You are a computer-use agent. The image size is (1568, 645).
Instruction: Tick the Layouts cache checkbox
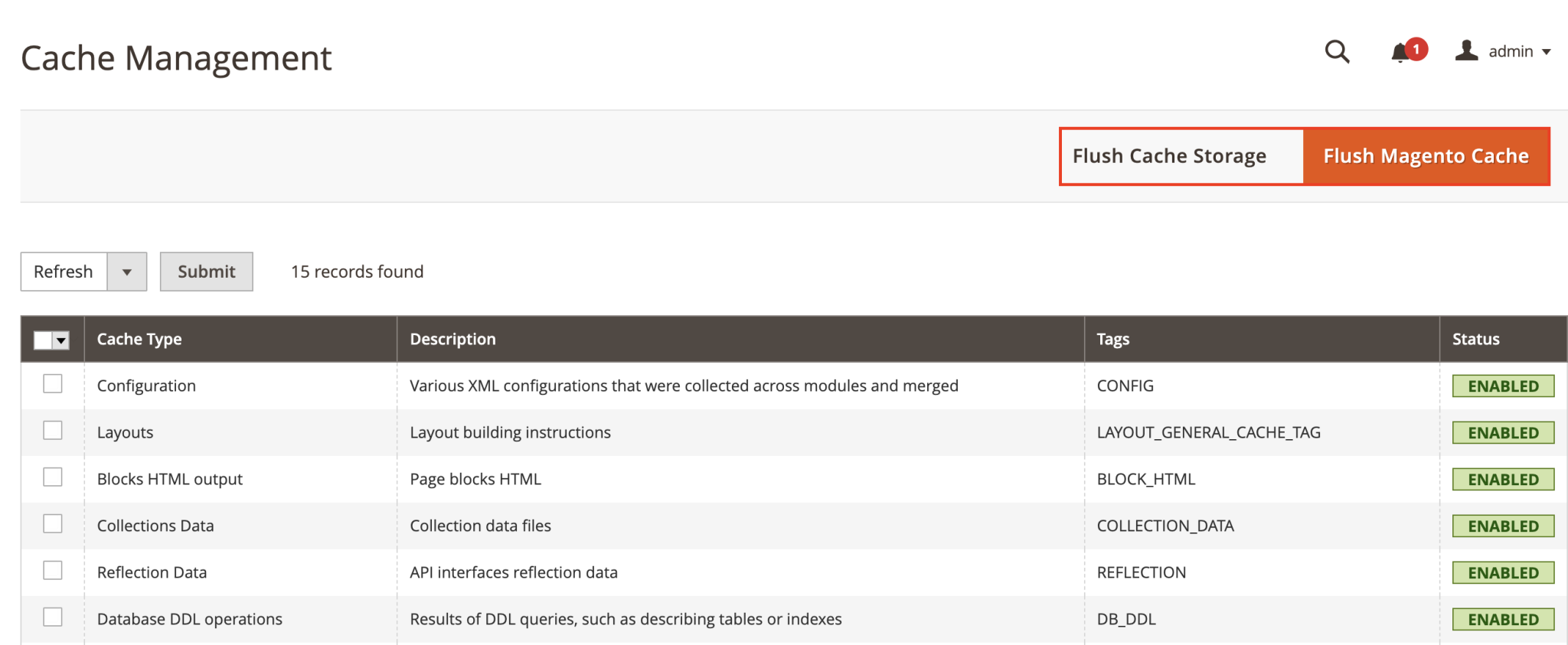pos(53,430)
